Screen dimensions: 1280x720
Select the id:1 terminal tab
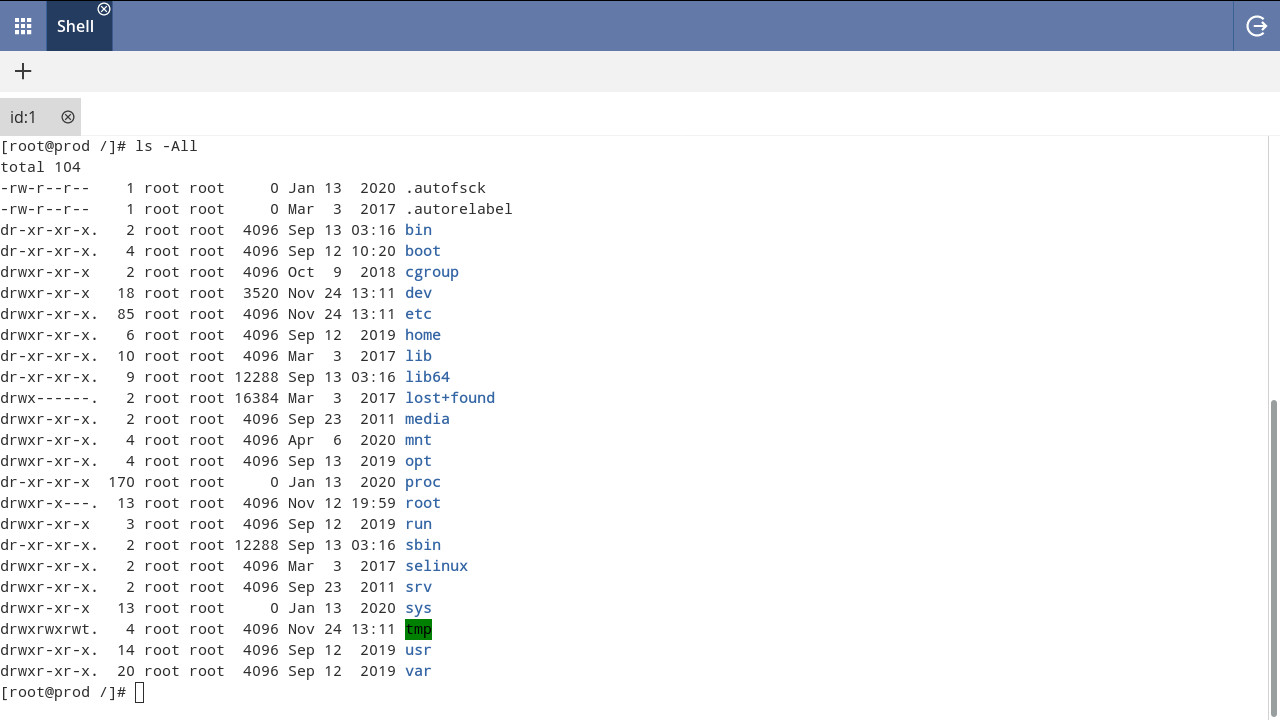[x=22, y=117]
